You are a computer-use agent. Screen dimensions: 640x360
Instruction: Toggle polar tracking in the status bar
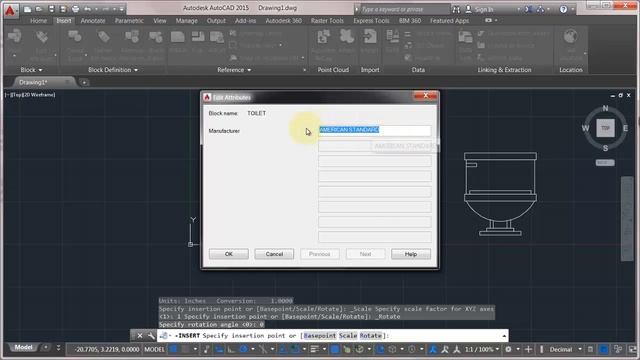coord(244,349)
